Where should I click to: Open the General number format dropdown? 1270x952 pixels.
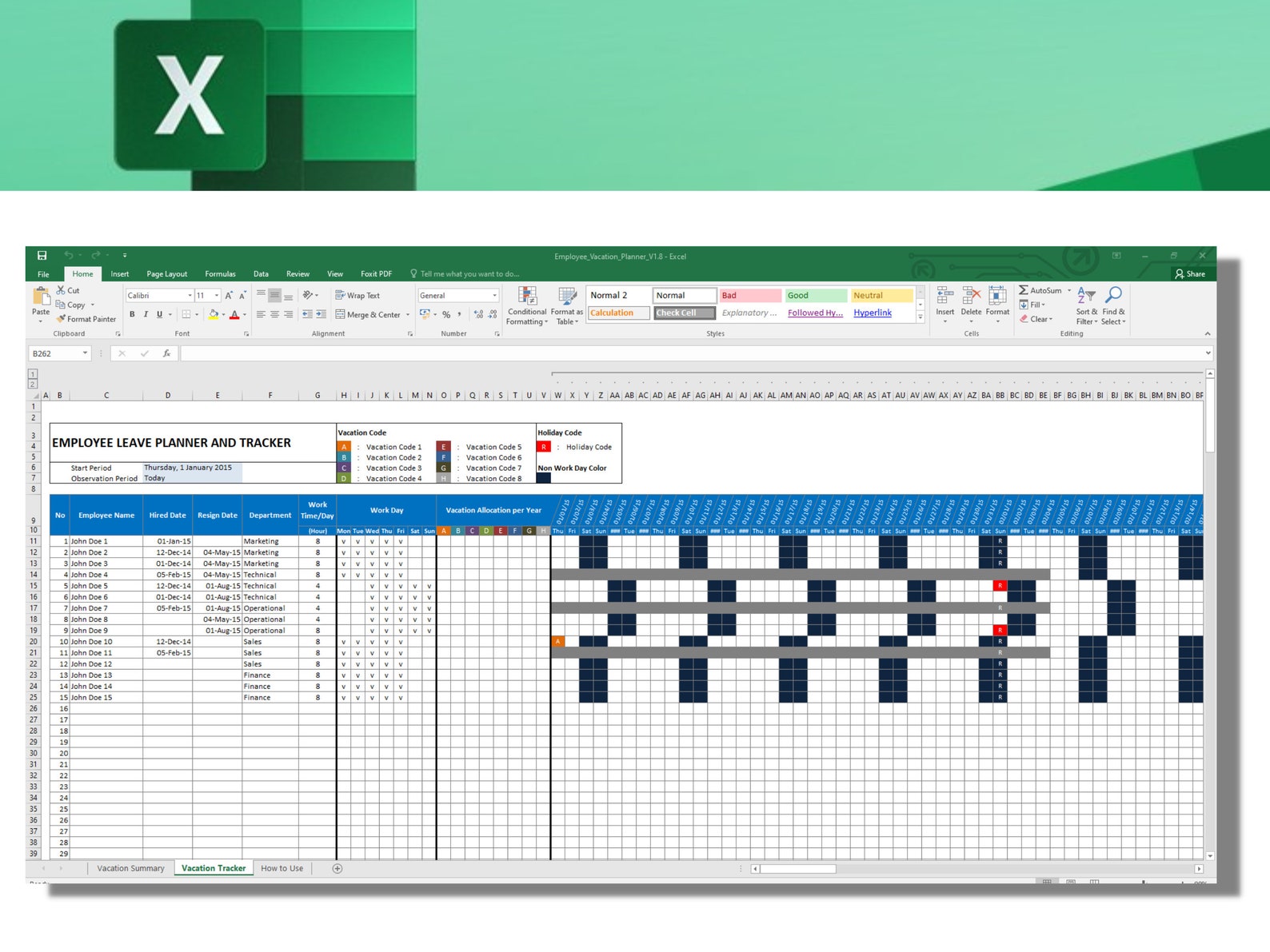pos(494,295)
